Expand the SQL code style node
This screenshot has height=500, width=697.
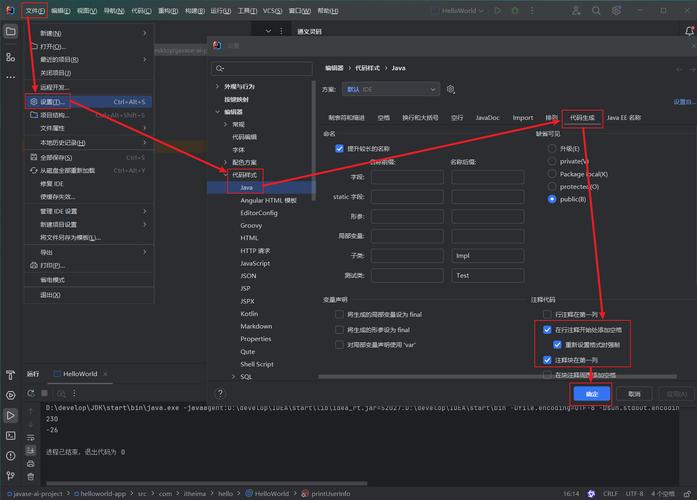[x=234, y=377]
